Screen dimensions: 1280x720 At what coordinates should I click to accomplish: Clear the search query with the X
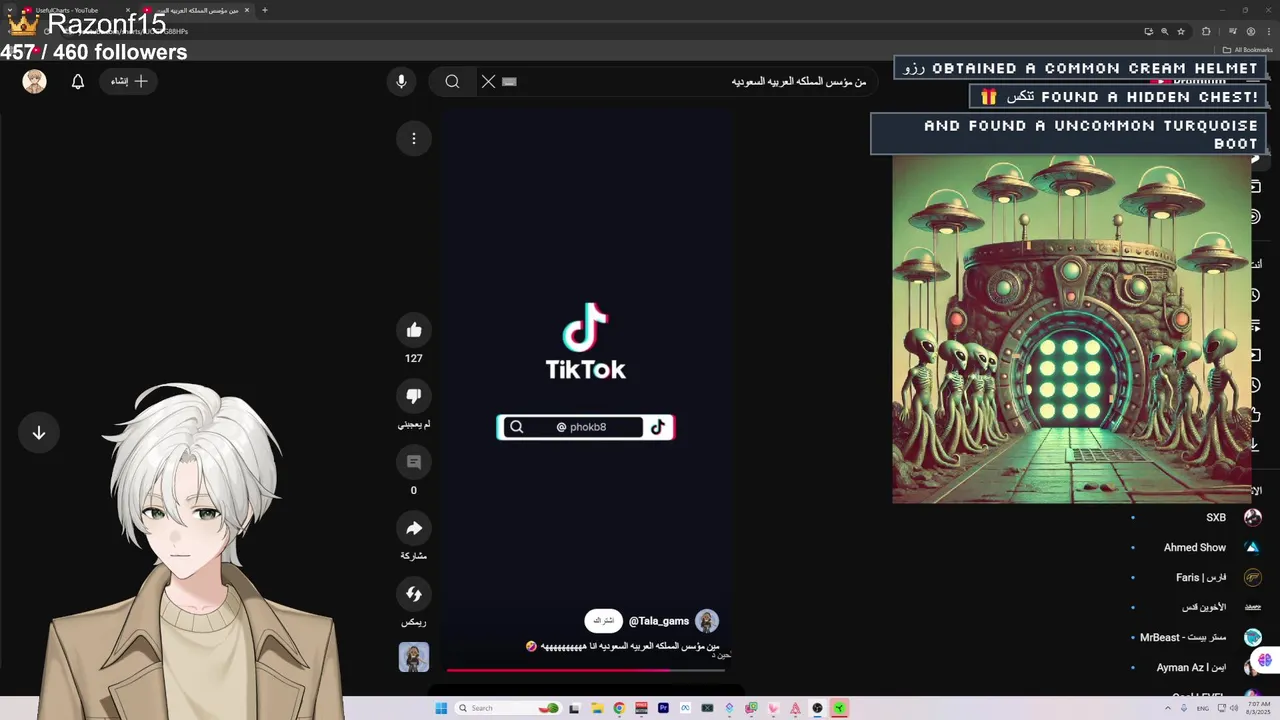[x=488, y=81]
